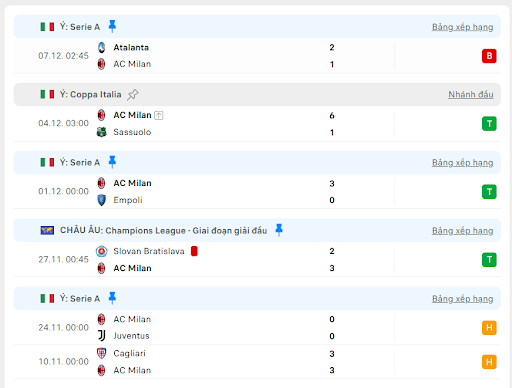Click the advancing arrow icon beside AC Milan
The image size is (512, 388).
click(159, 115)
